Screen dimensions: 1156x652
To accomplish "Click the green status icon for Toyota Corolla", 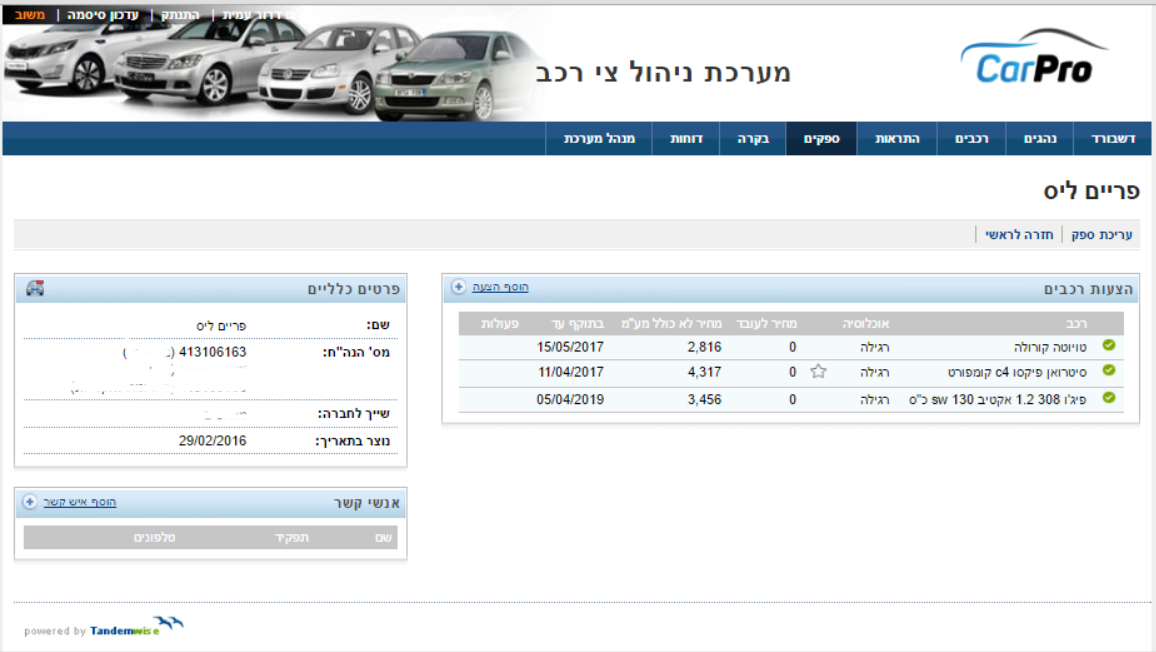I will (1109, 346).
